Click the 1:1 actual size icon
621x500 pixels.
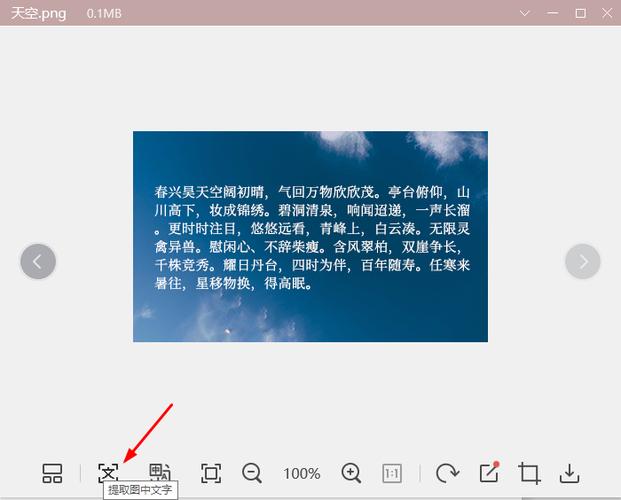coord(392,473)
